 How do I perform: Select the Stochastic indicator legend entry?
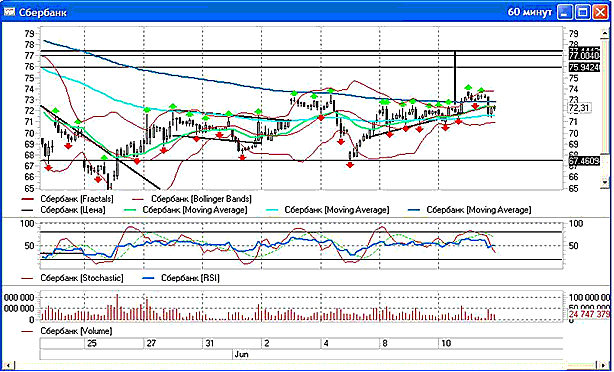(82, 278)
